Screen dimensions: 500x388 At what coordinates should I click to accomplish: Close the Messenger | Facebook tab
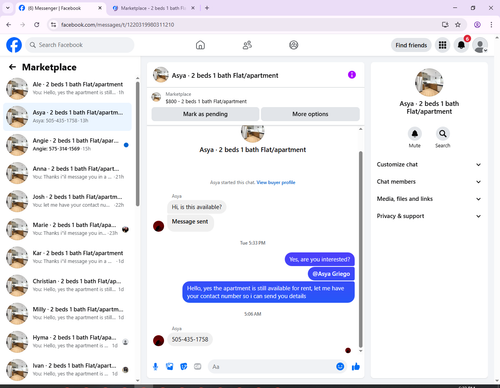point(100,8)
